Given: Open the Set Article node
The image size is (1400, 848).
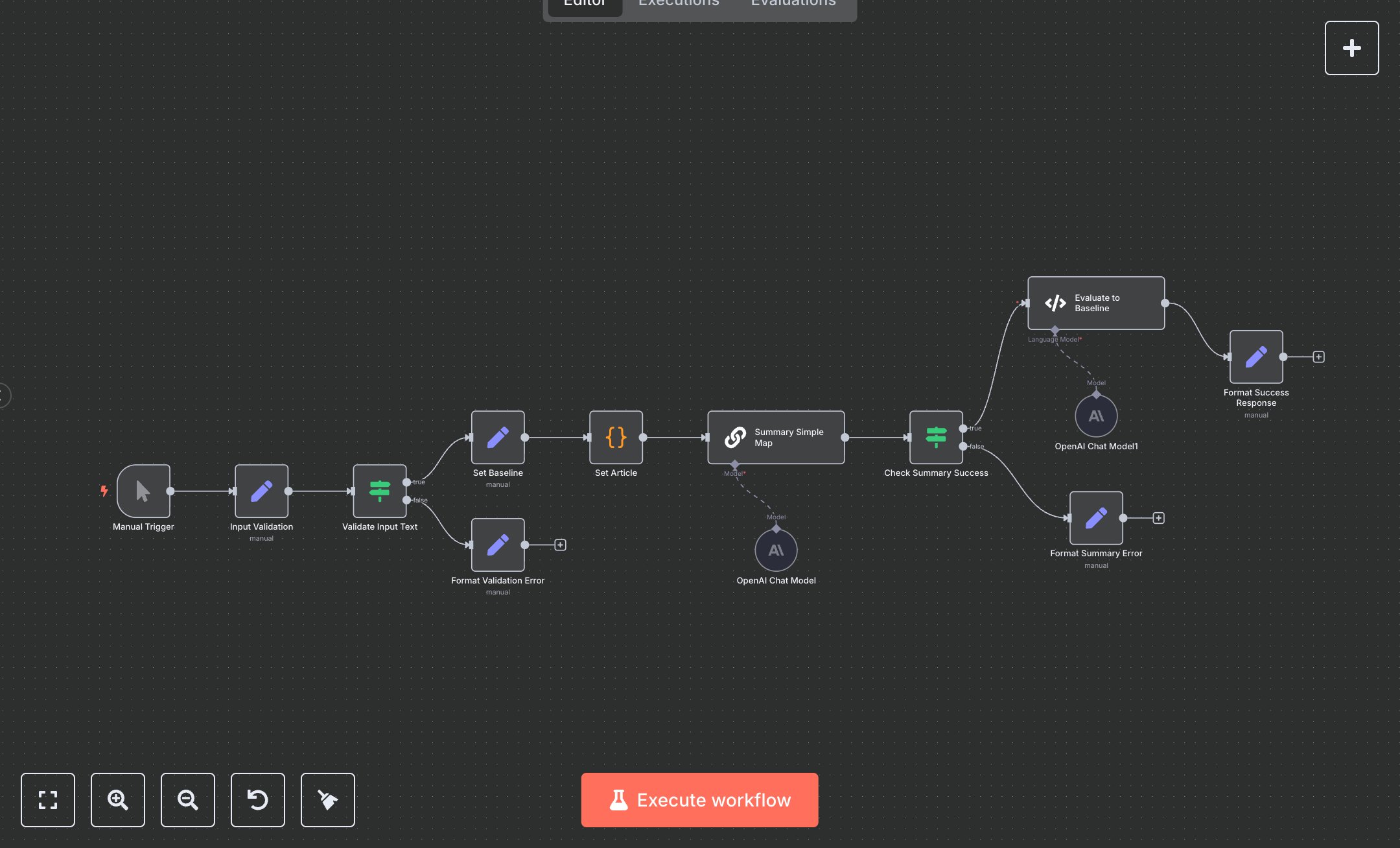Looking at the screenshot, I should (x=615, y=439).
